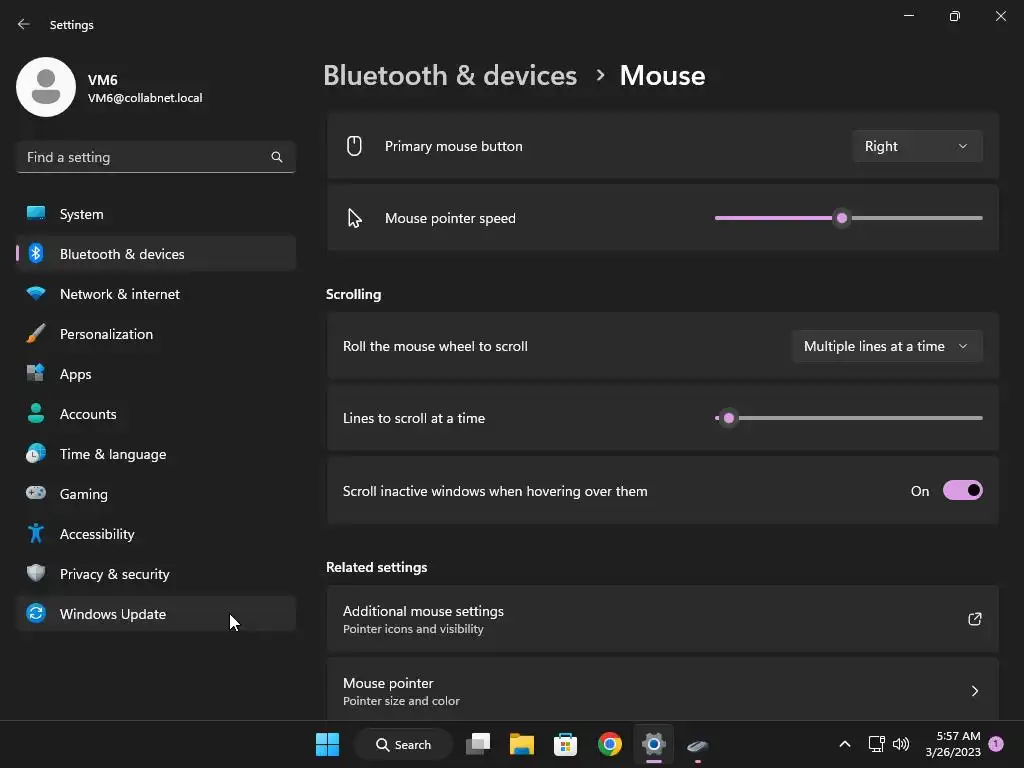Click the Find a setting search field

(x=156, y=157)
